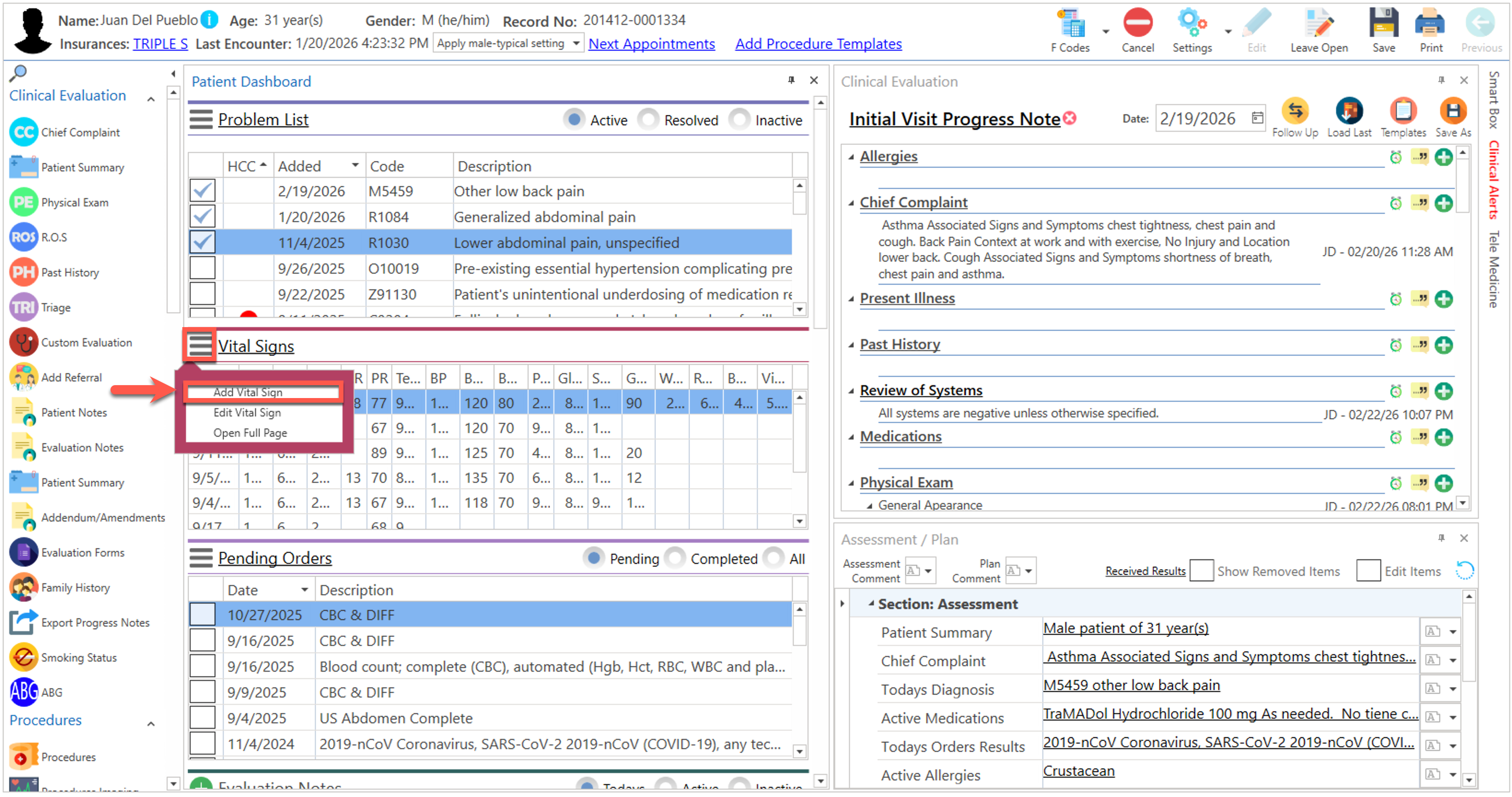Open the Templates icon in Clinical Evaluation
Image resolution: width=1512 pixels, height=797 pixels.
pos(1402,111)
